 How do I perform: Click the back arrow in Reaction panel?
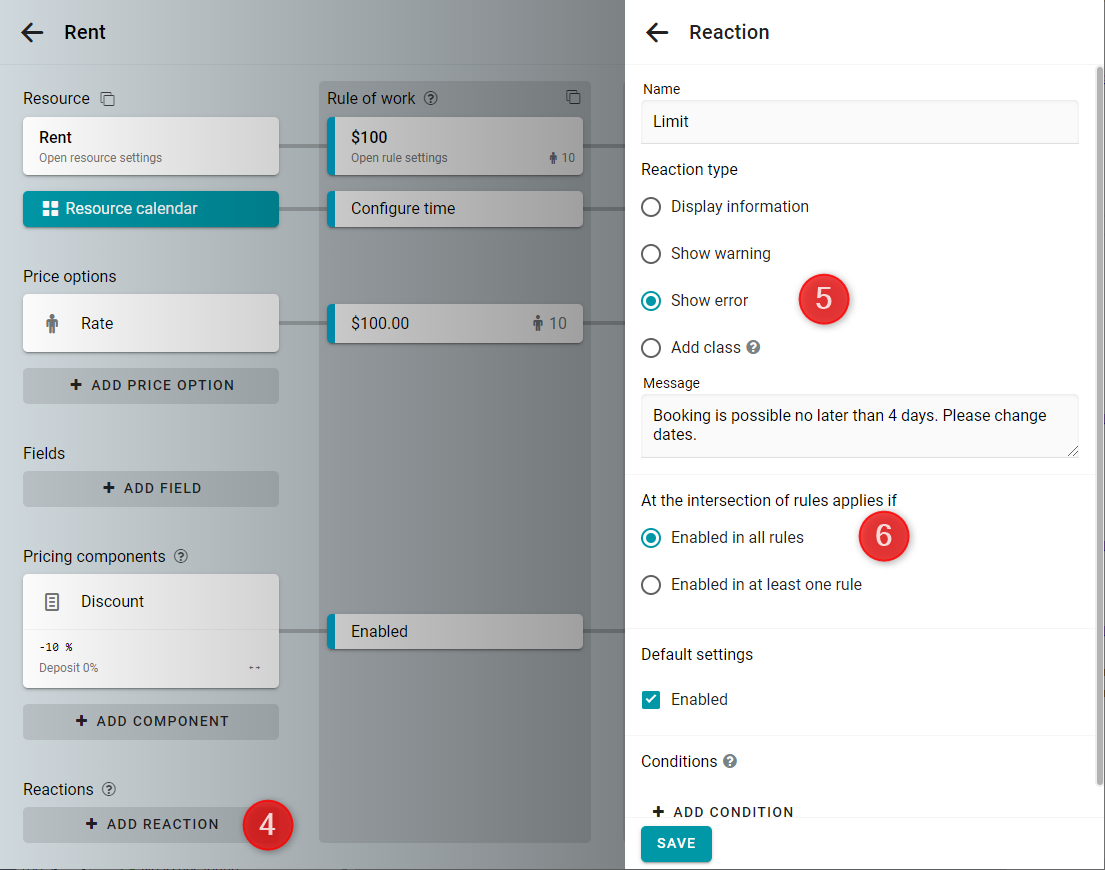pos(657,32)
